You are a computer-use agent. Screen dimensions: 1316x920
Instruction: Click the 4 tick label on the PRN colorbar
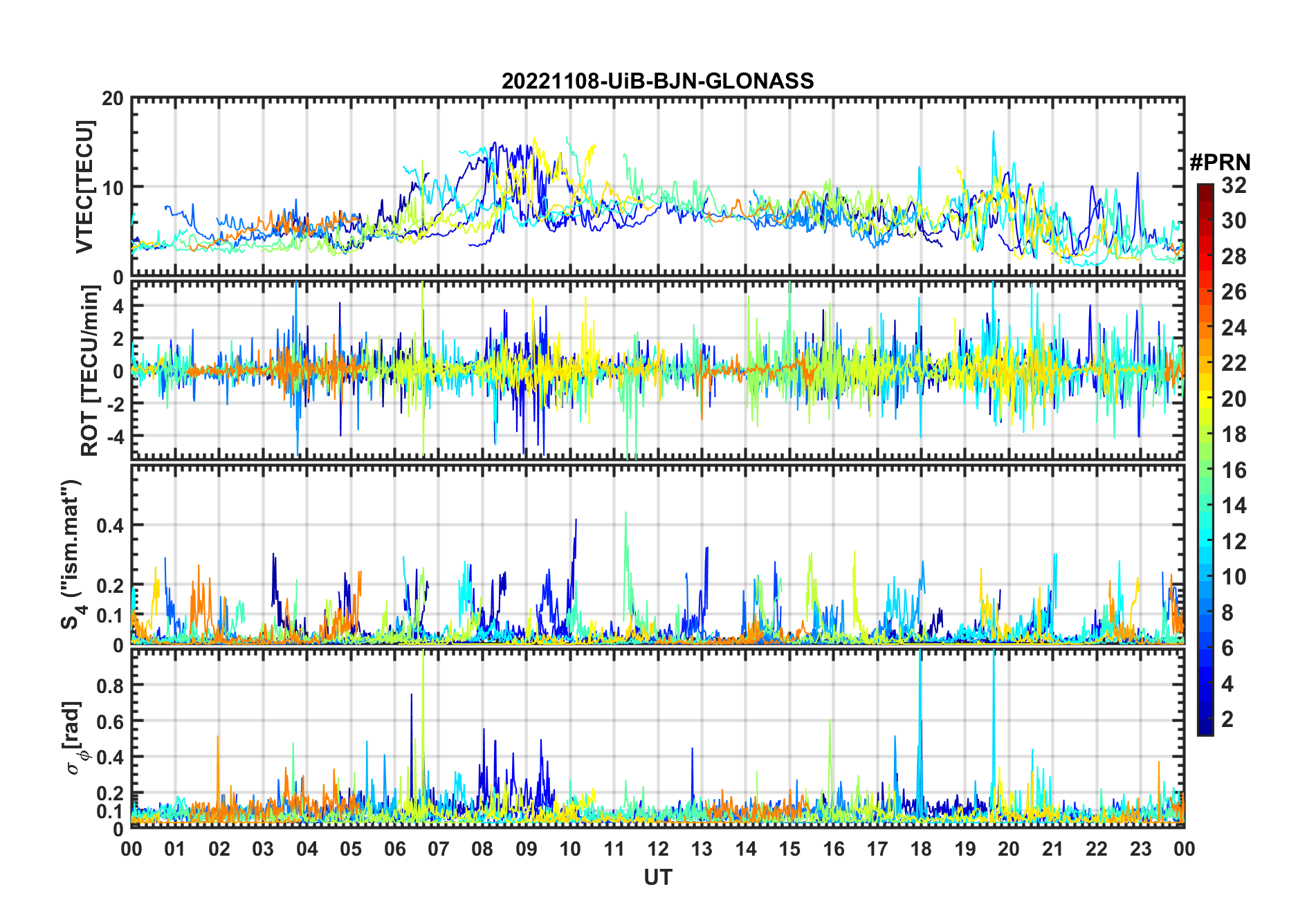pyautogui.click(x=1228, y=684)
